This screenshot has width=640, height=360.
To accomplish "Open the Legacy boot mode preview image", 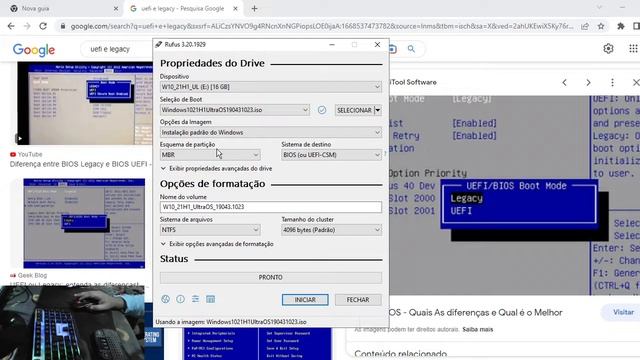I will [514, 195].
